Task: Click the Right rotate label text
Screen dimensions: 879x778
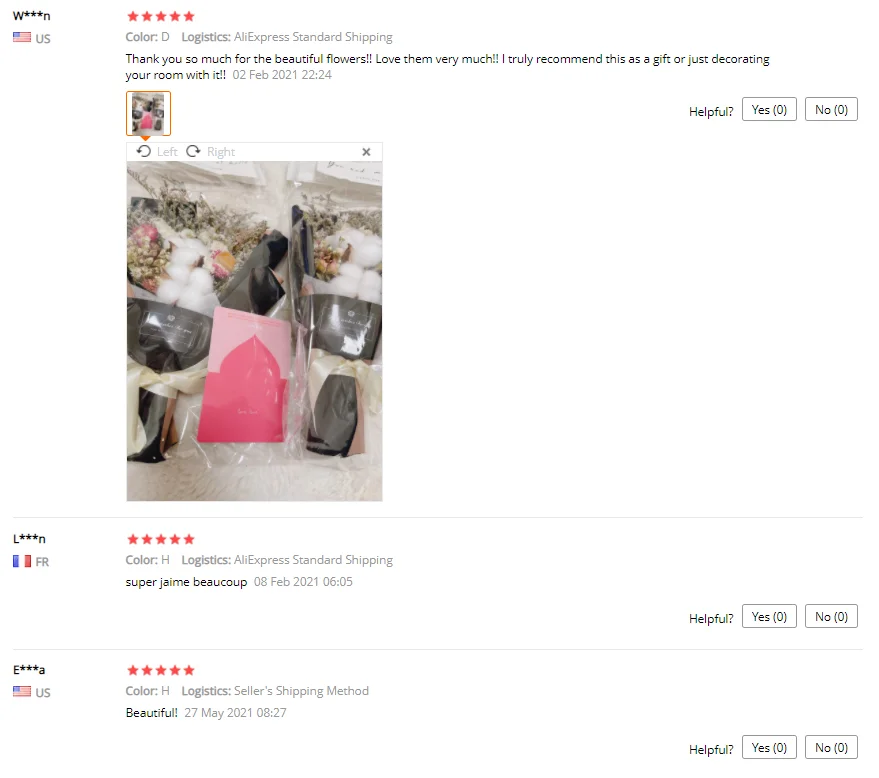Action: [x=221, y=152]
